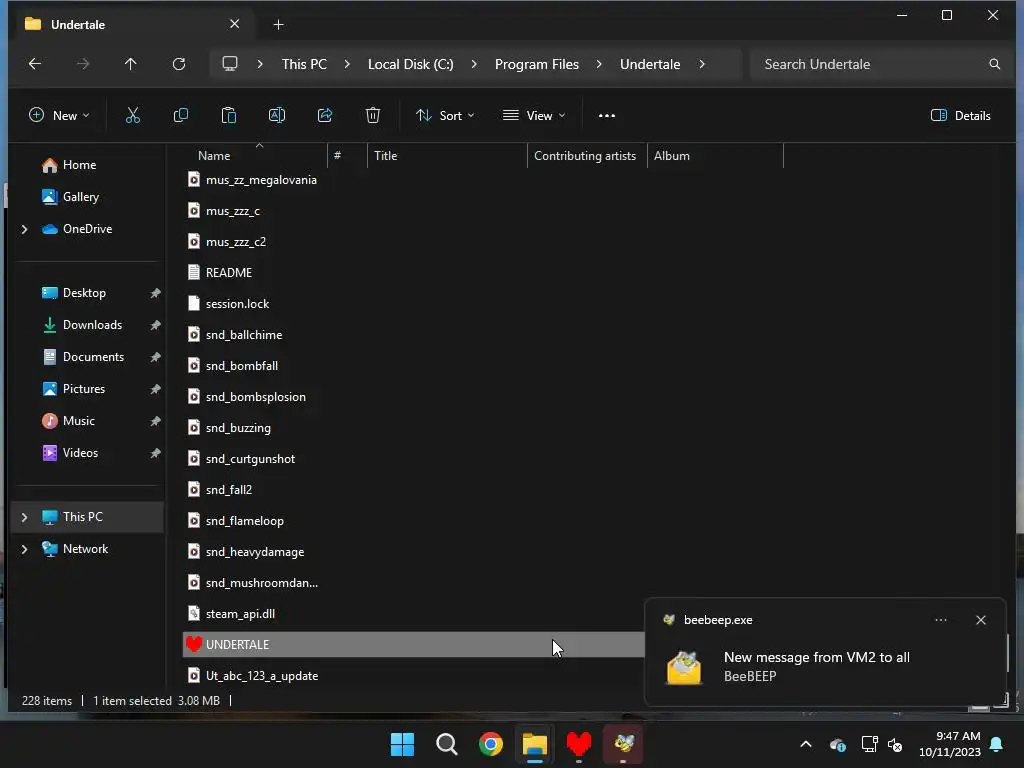Open beebeep notification options ellipsis
The width and height of the screenshot is (1024, 768).
pyautogui.click(x=941, y=620)
